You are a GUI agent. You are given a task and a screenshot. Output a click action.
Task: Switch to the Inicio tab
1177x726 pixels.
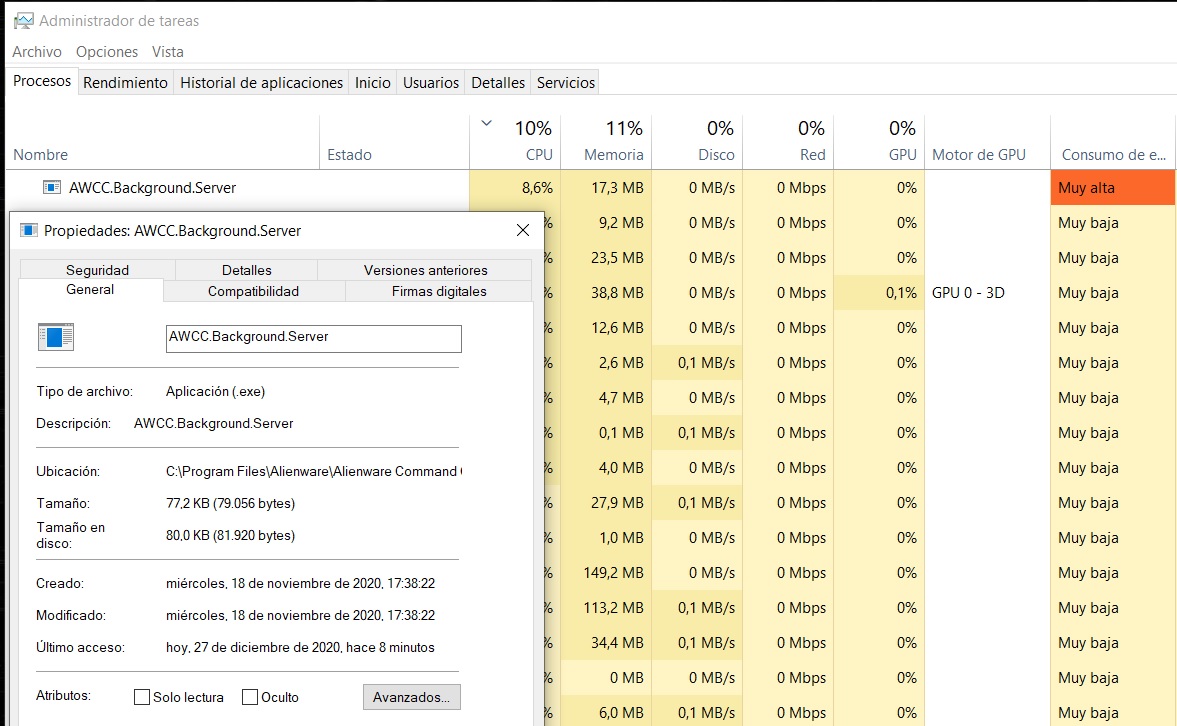point(373,83)
